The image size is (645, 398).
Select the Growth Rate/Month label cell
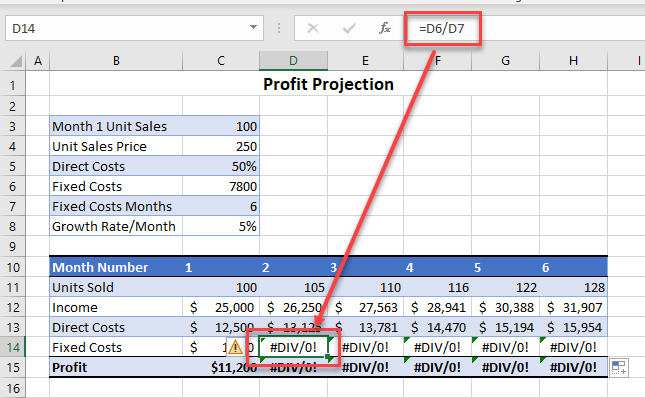pyautogui.click(x=116, y=227)
